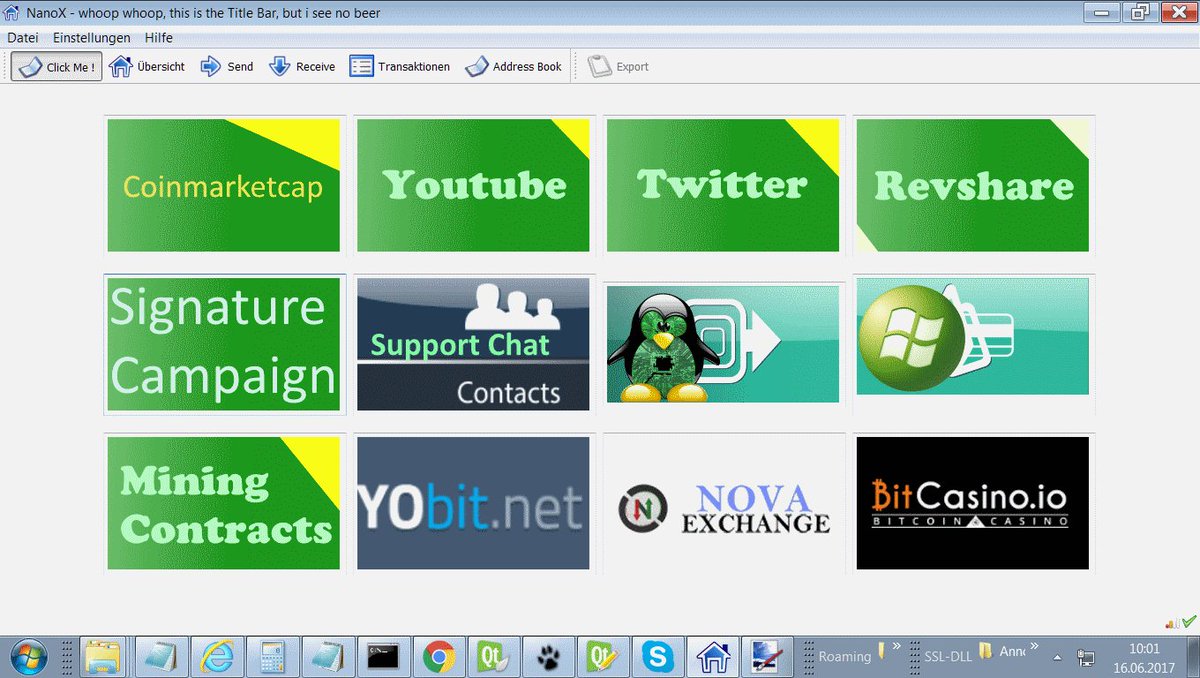Launch Google Chrome from the taskbar
1200x678 pixels.
[439, 657]
